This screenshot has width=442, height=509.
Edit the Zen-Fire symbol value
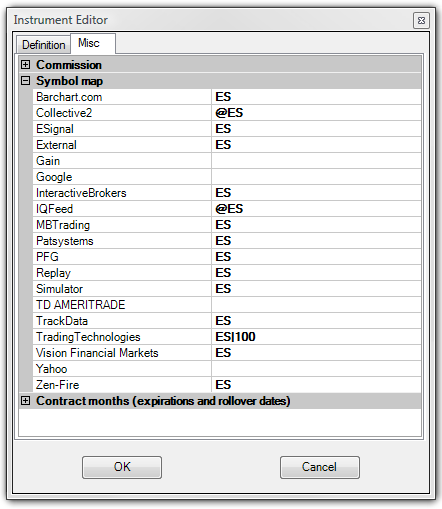(316, 385)
